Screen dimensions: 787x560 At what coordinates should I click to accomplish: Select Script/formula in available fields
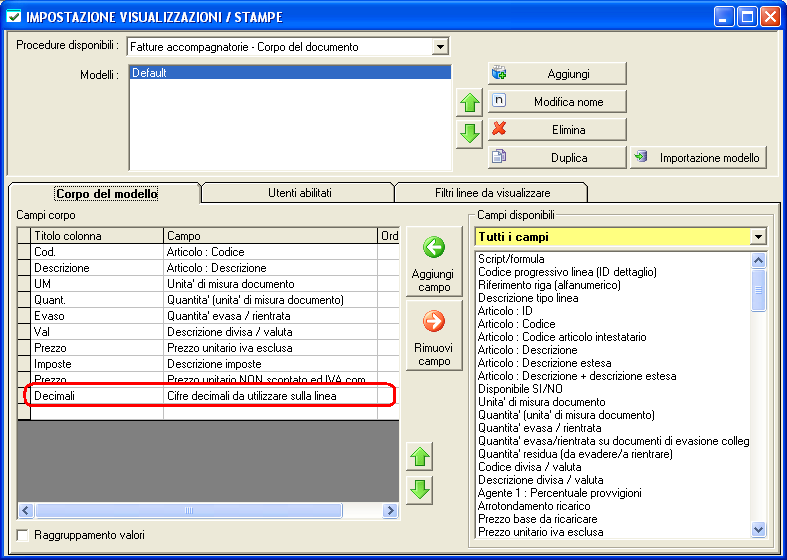511,259
